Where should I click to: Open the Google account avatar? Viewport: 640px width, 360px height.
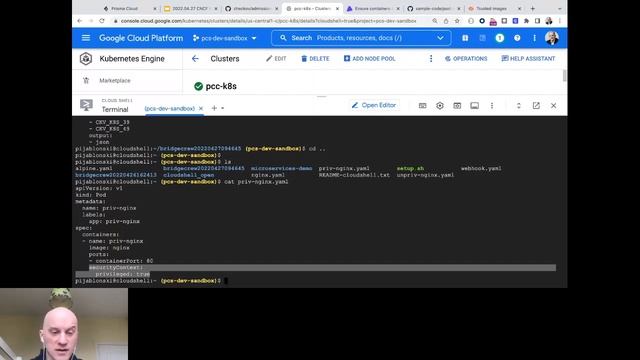click(x=552, y=38)
